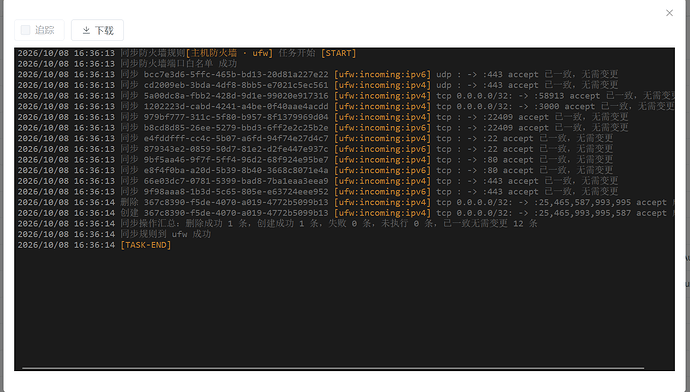Click UUID 979bf777-311c-5f80-b957-8f1379969d04
The height and width of the screenshot is (392, 690).
pyautogui.click(x=236, y=117)
